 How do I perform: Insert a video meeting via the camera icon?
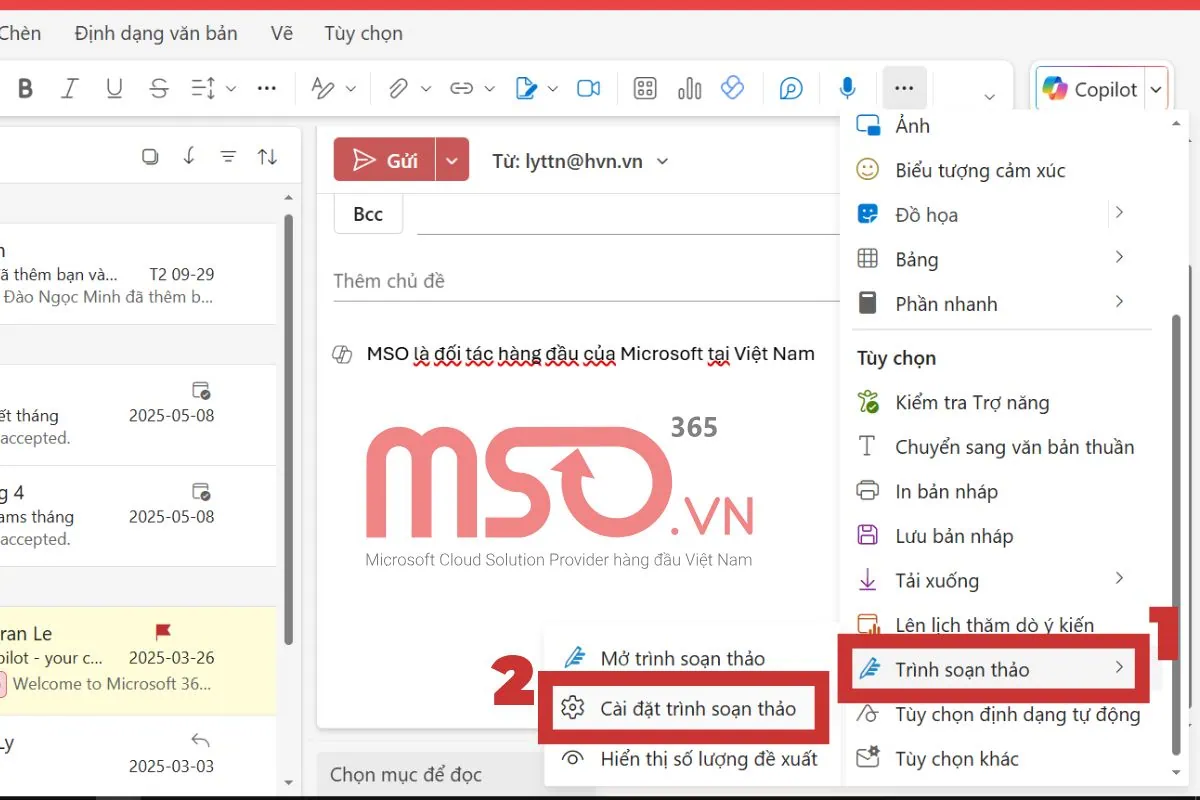coord(588,88)
